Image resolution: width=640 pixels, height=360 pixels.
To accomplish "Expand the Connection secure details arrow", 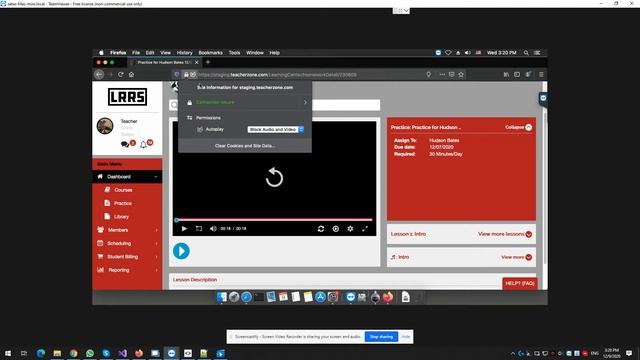I will 305,102.
